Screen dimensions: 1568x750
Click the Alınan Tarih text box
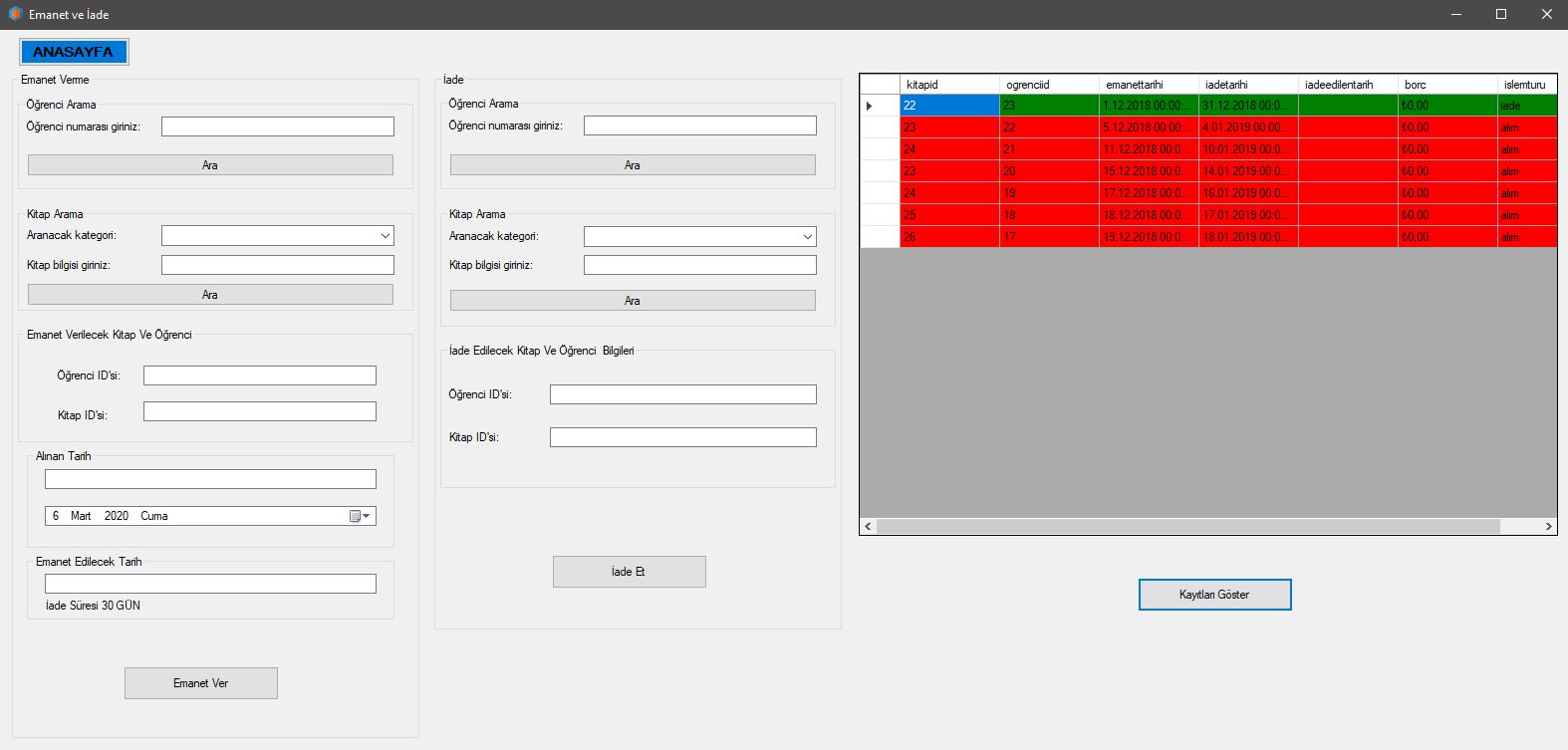tap(210, 479)
